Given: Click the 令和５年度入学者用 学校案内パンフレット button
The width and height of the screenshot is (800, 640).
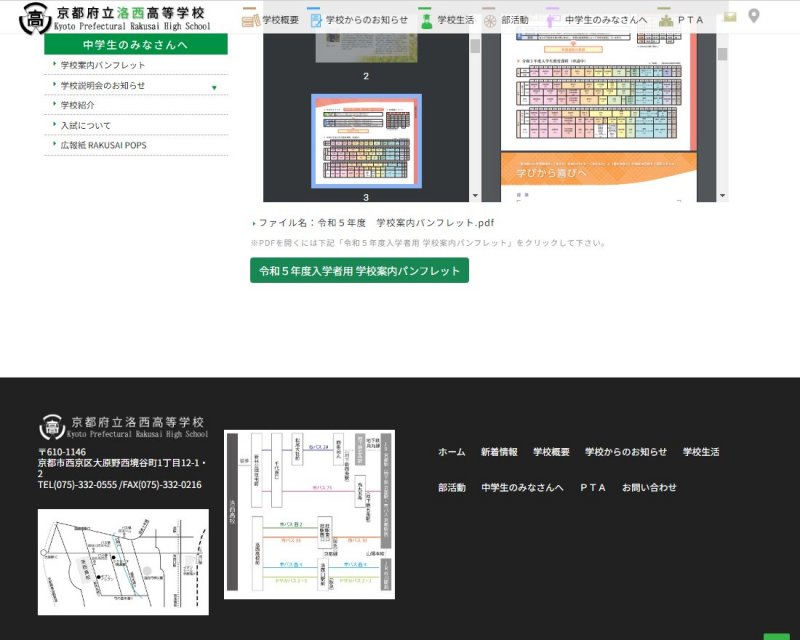Looking at the screenshot, I should pyautogui.click(x=359, y=271).
